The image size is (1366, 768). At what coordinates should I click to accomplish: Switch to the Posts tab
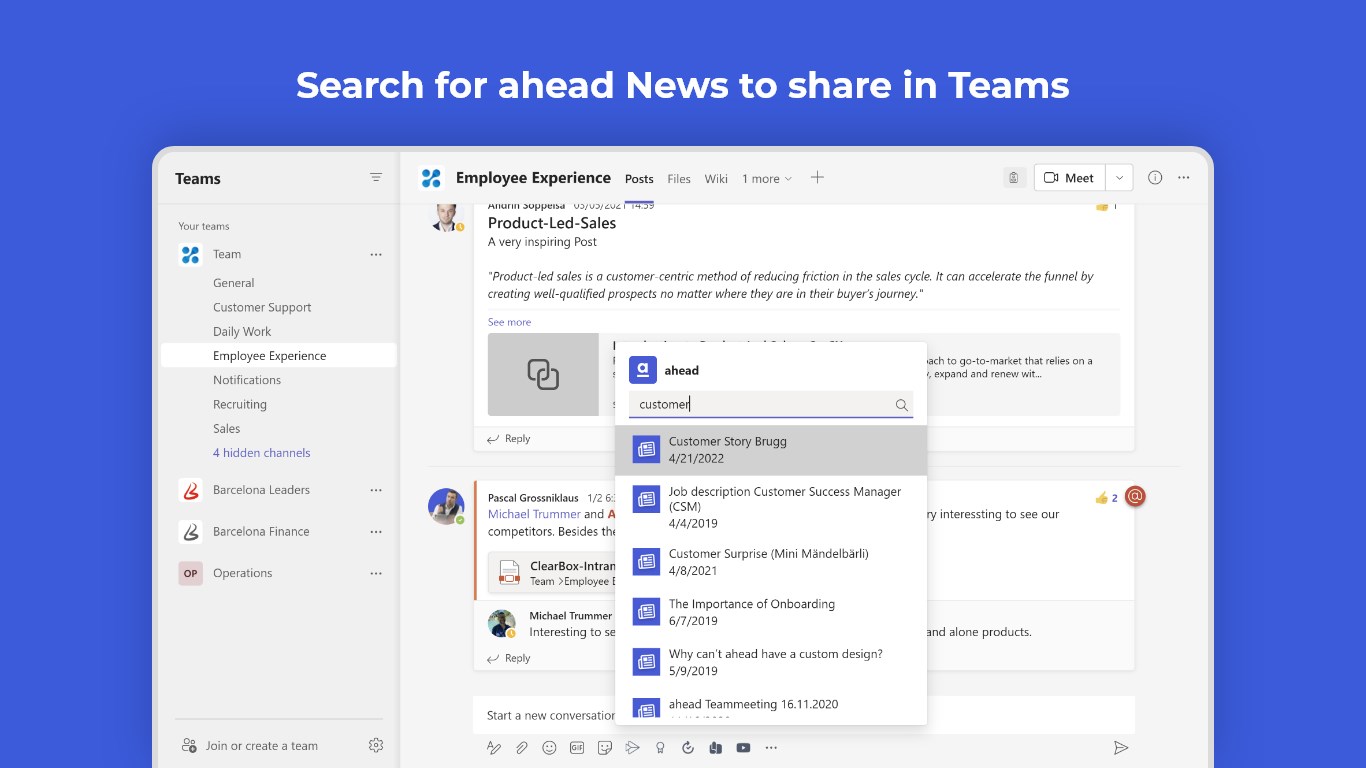click(639, 179)
